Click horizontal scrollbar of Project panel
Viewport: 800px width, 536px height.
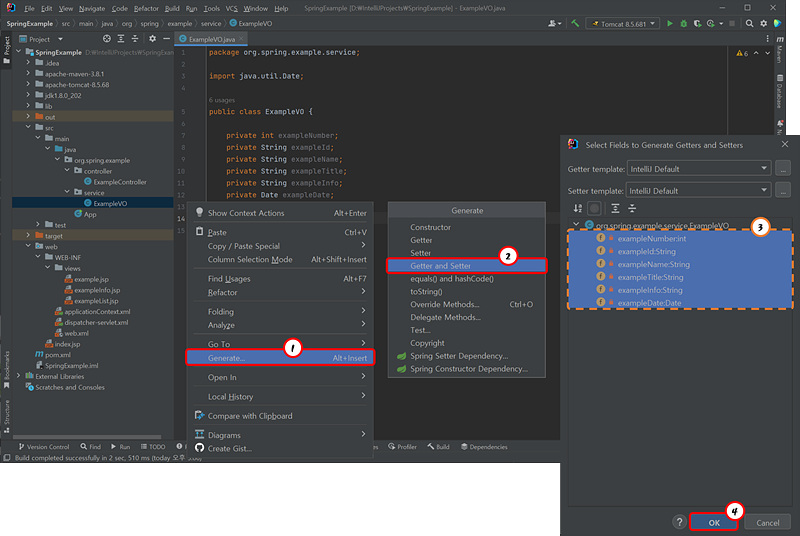pos(87,437)
